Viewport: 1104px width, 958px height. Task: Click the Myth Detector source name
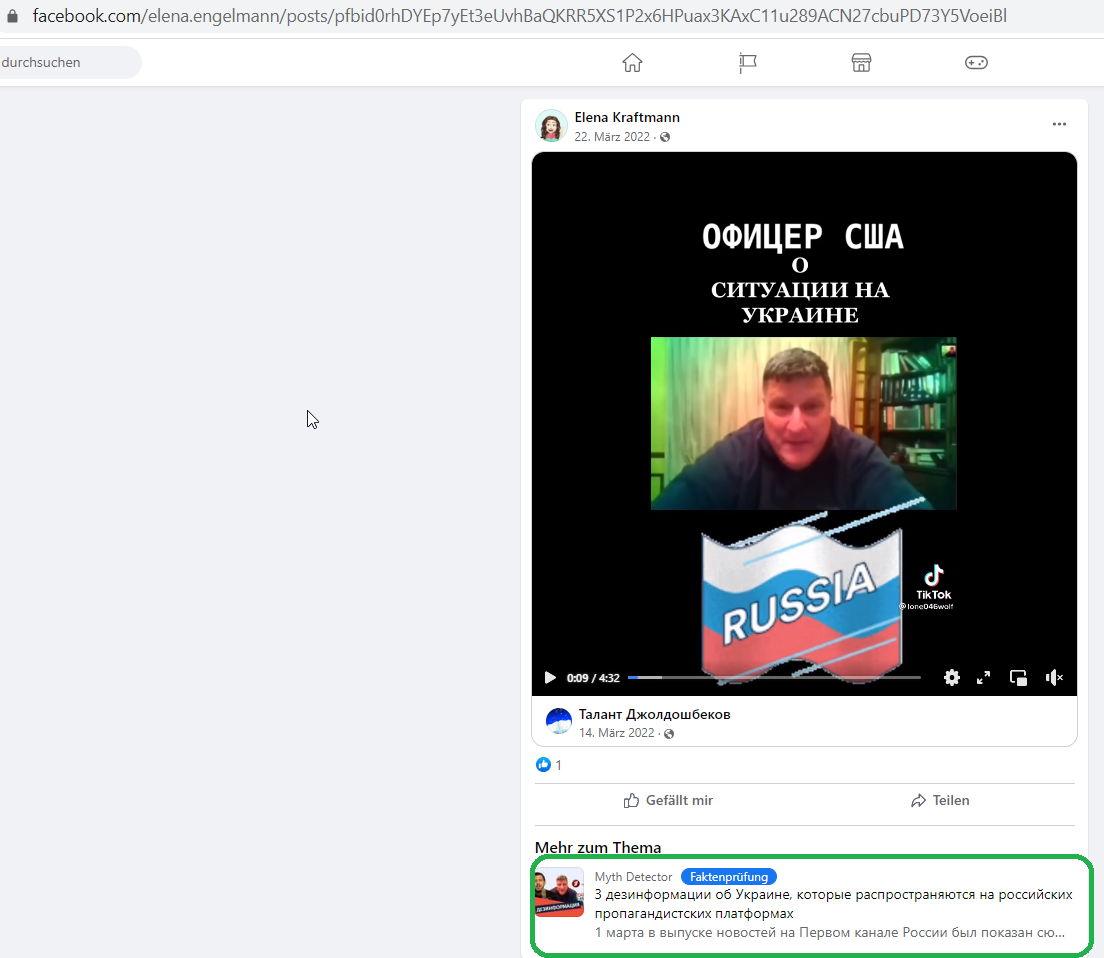(633, 876)
